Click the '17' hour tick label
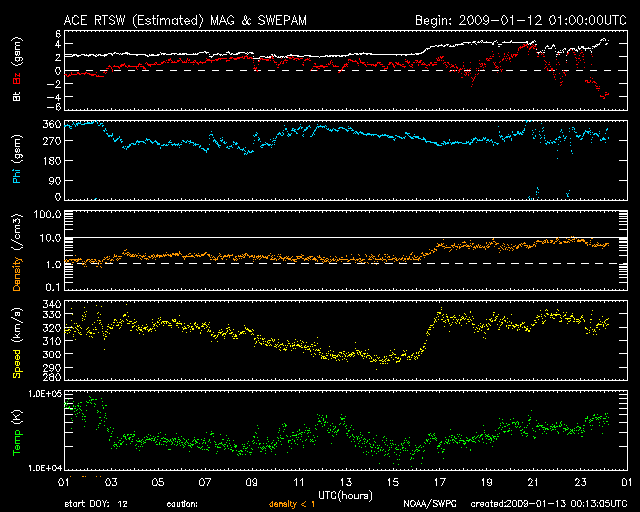This screenshot has width=640, height=512. click(439, 482)
